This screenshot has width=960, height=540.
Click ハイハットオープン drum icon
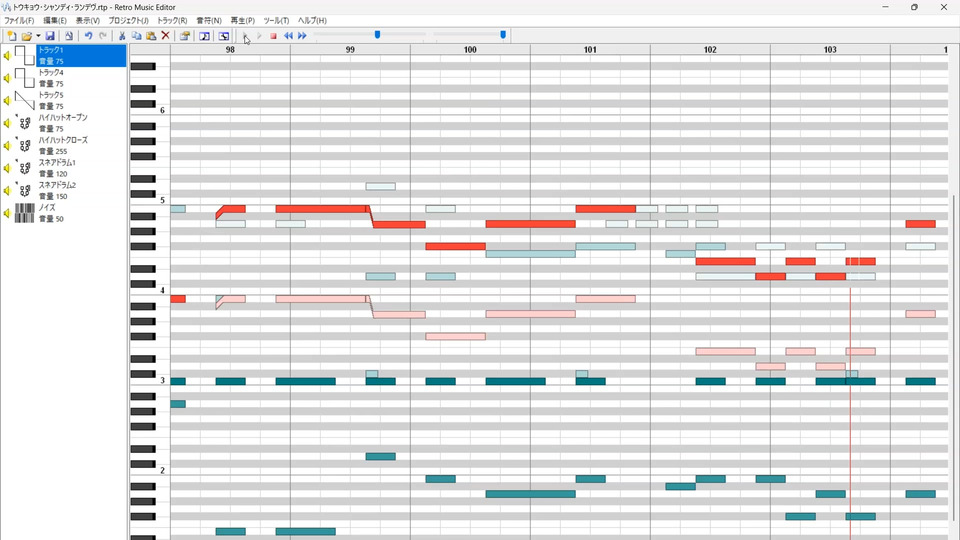point(24,123)
